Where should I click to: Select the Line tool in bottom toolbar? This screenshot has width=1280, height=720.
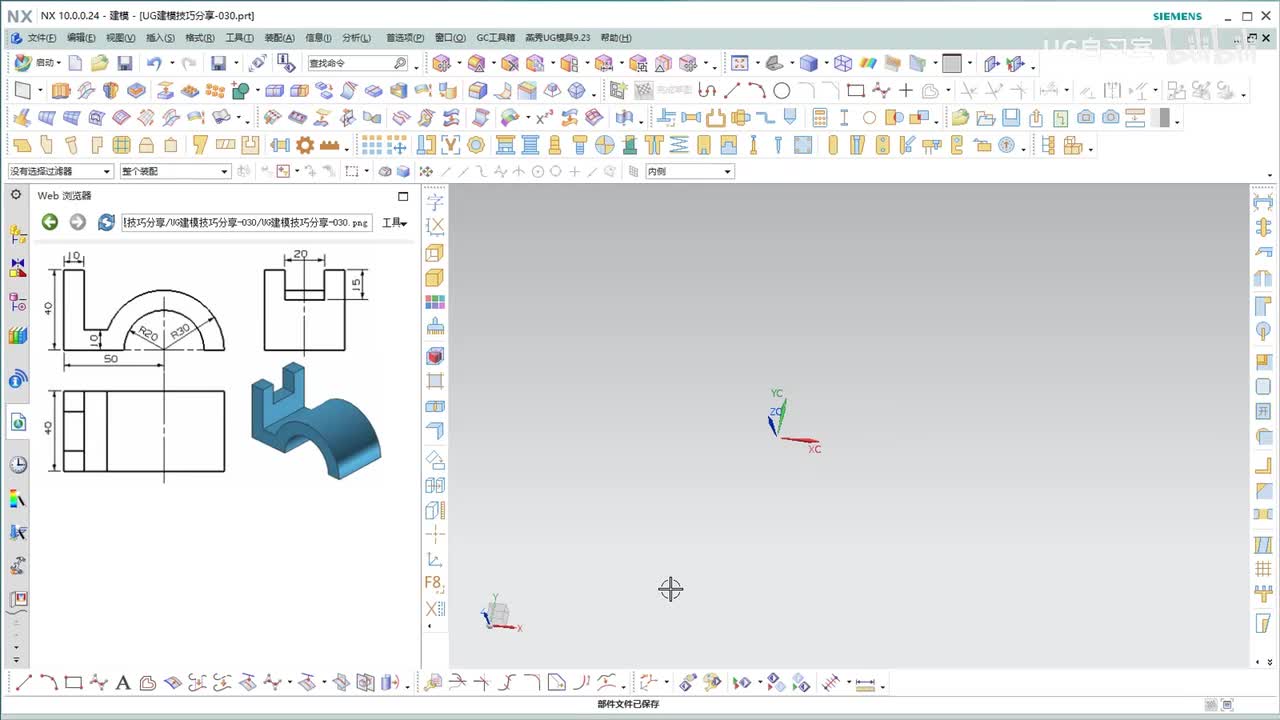tap(24, 684)
